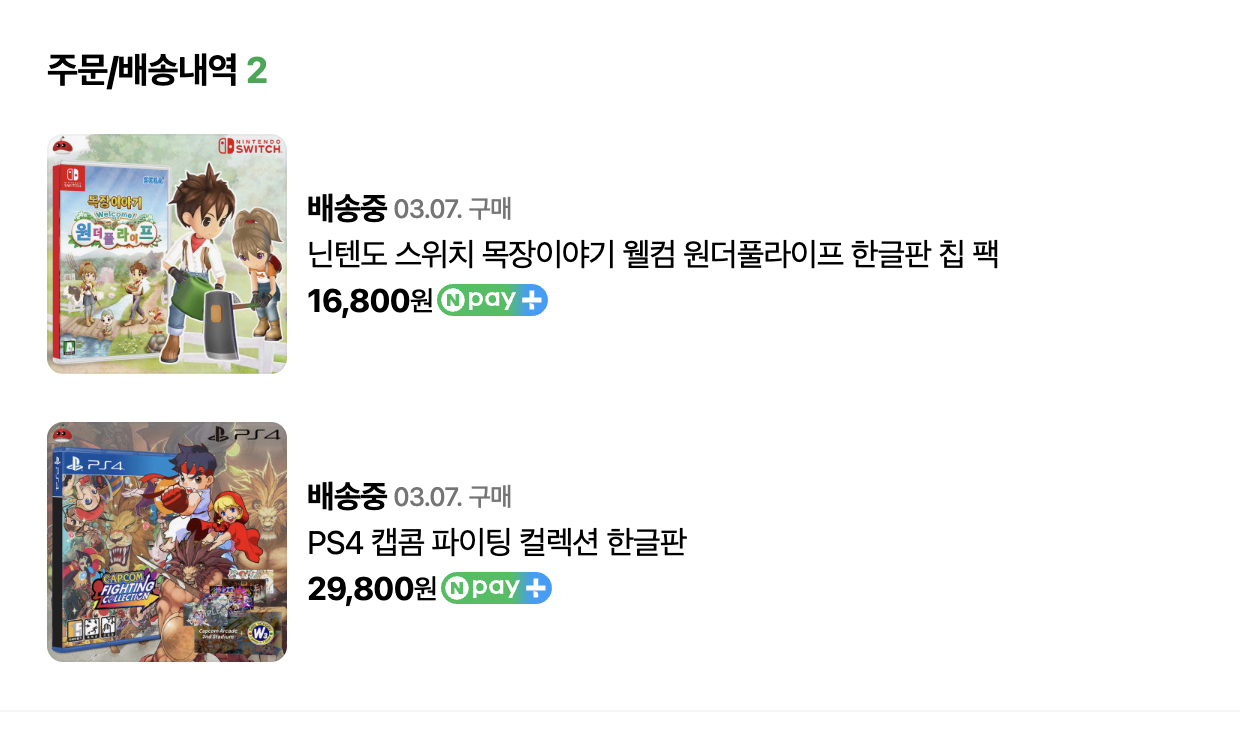Open the 닌텐도 스위치 목장이야기 웰컴 원더풀라이프 title
This screenshot has height=744, width=1240.
(x=653, y=254)
